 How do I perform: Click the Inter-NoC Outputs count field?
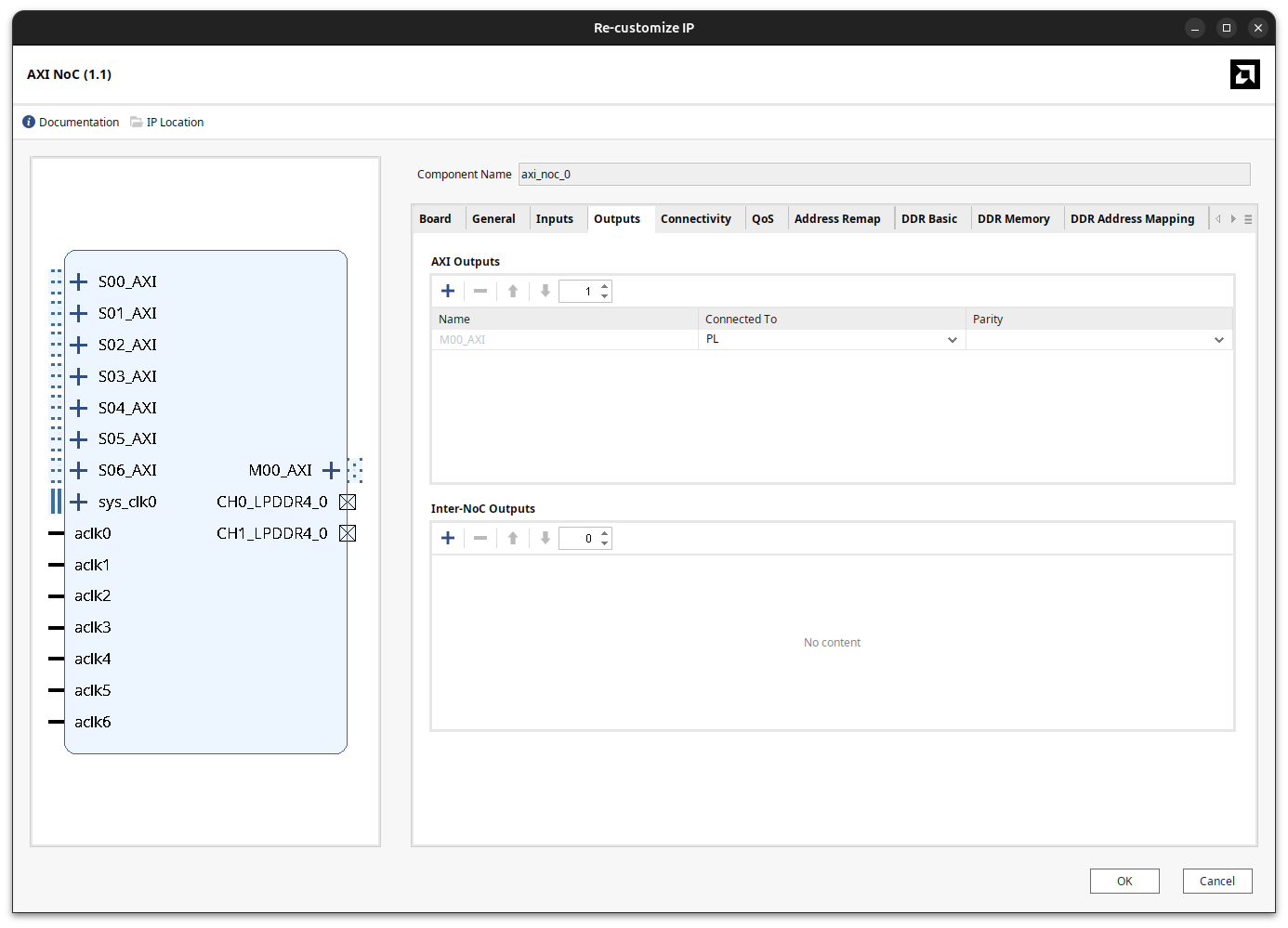[x=580, y=538]
